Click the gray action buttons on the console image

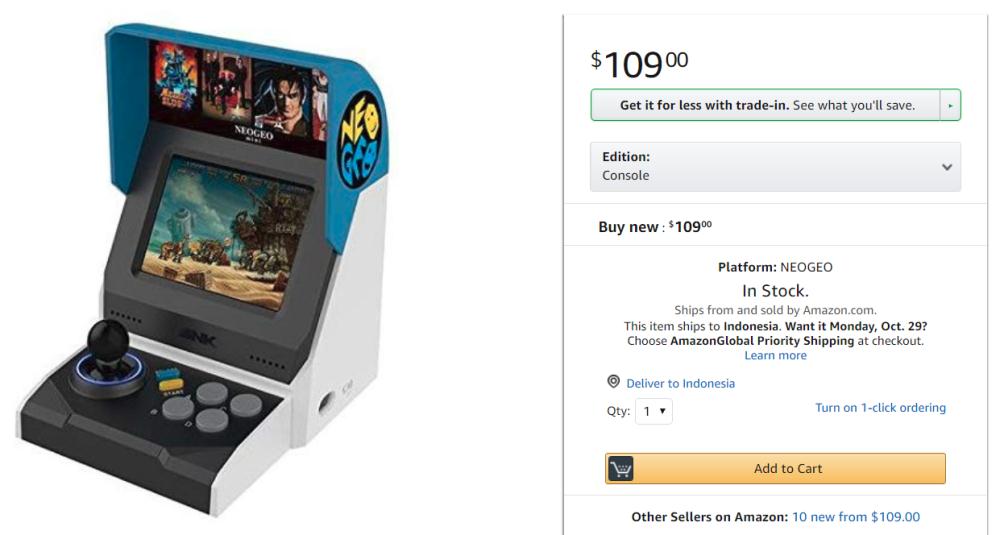coord(212,407)
